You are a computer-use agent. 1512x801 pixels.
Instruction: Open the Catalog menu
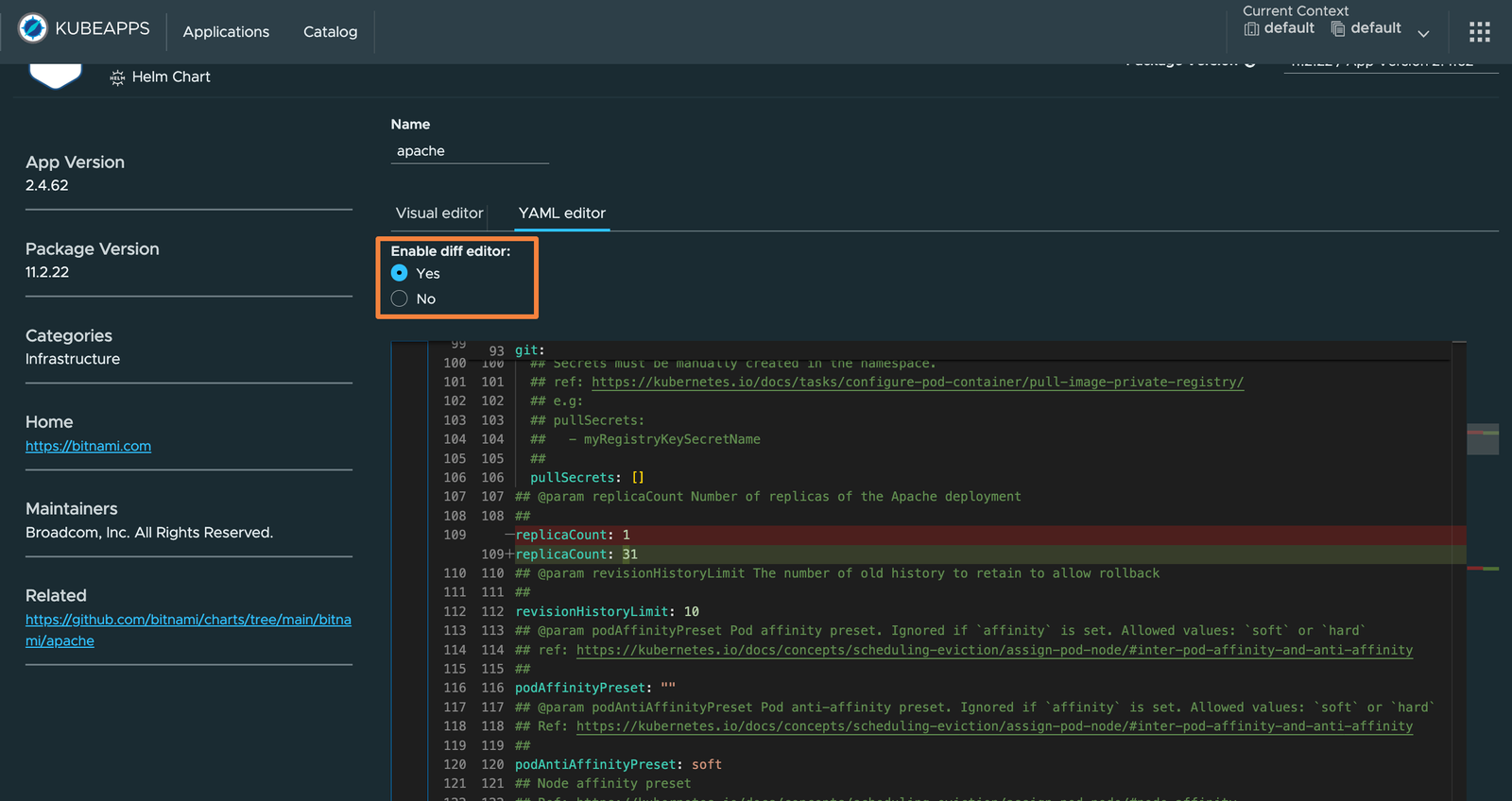point(331,32)
